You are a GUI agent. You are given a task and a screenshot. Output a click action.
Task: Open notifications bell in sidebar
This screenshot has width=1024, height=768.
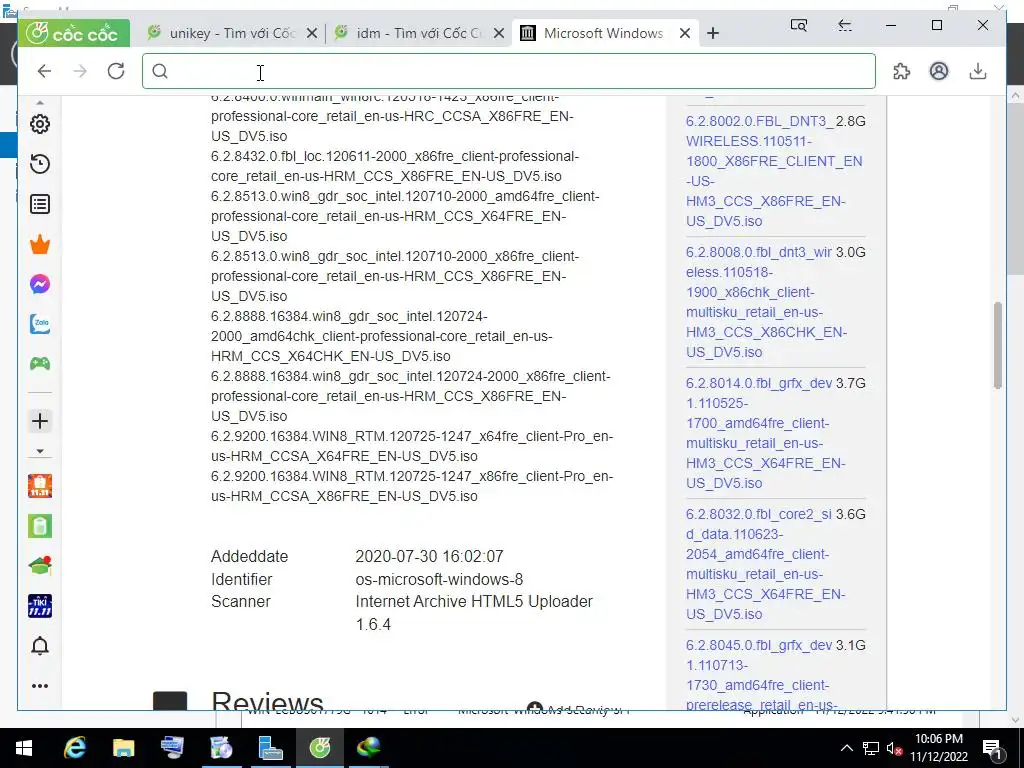(40, 646)
